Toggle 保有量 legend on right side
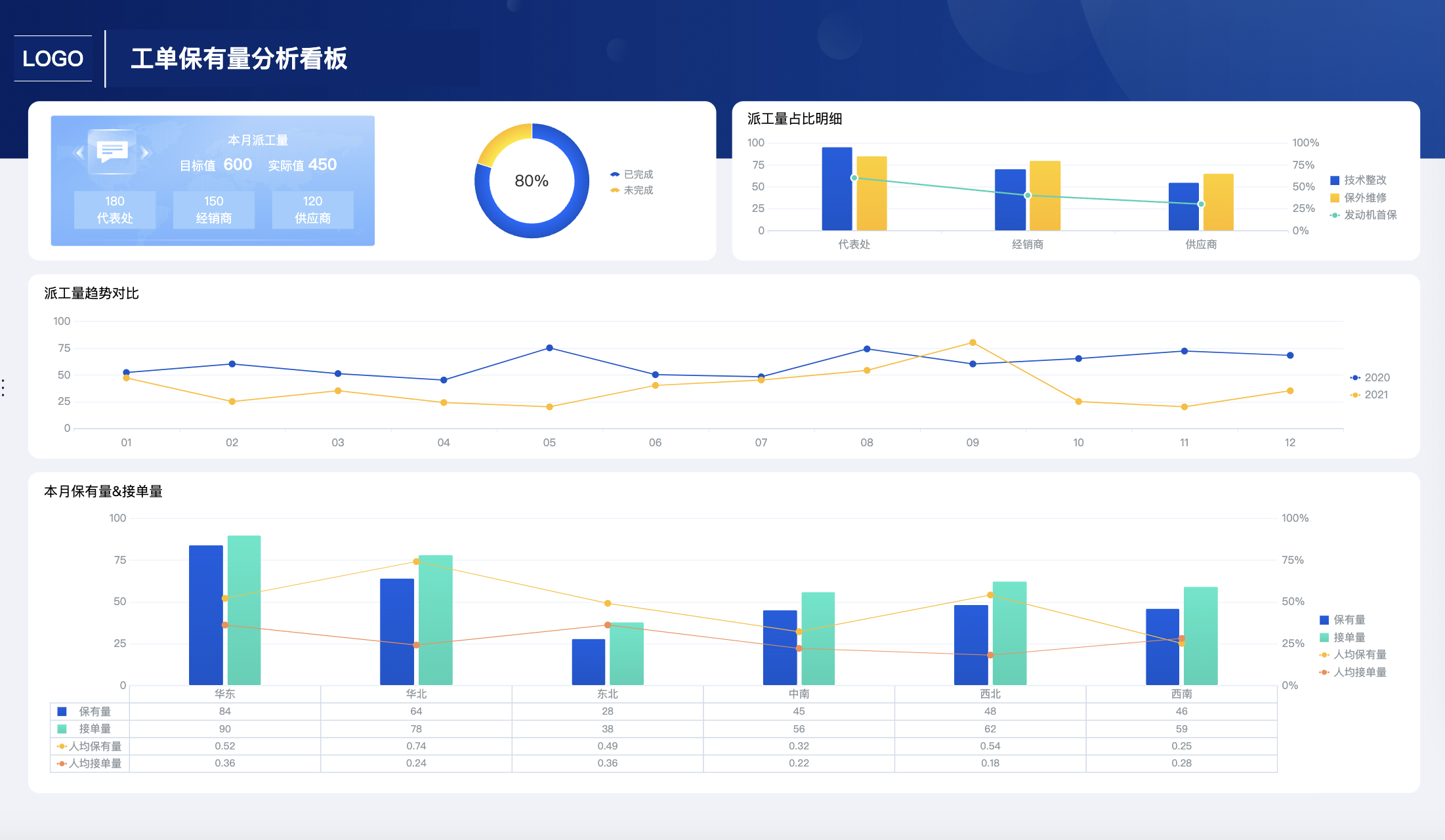 1343,619
